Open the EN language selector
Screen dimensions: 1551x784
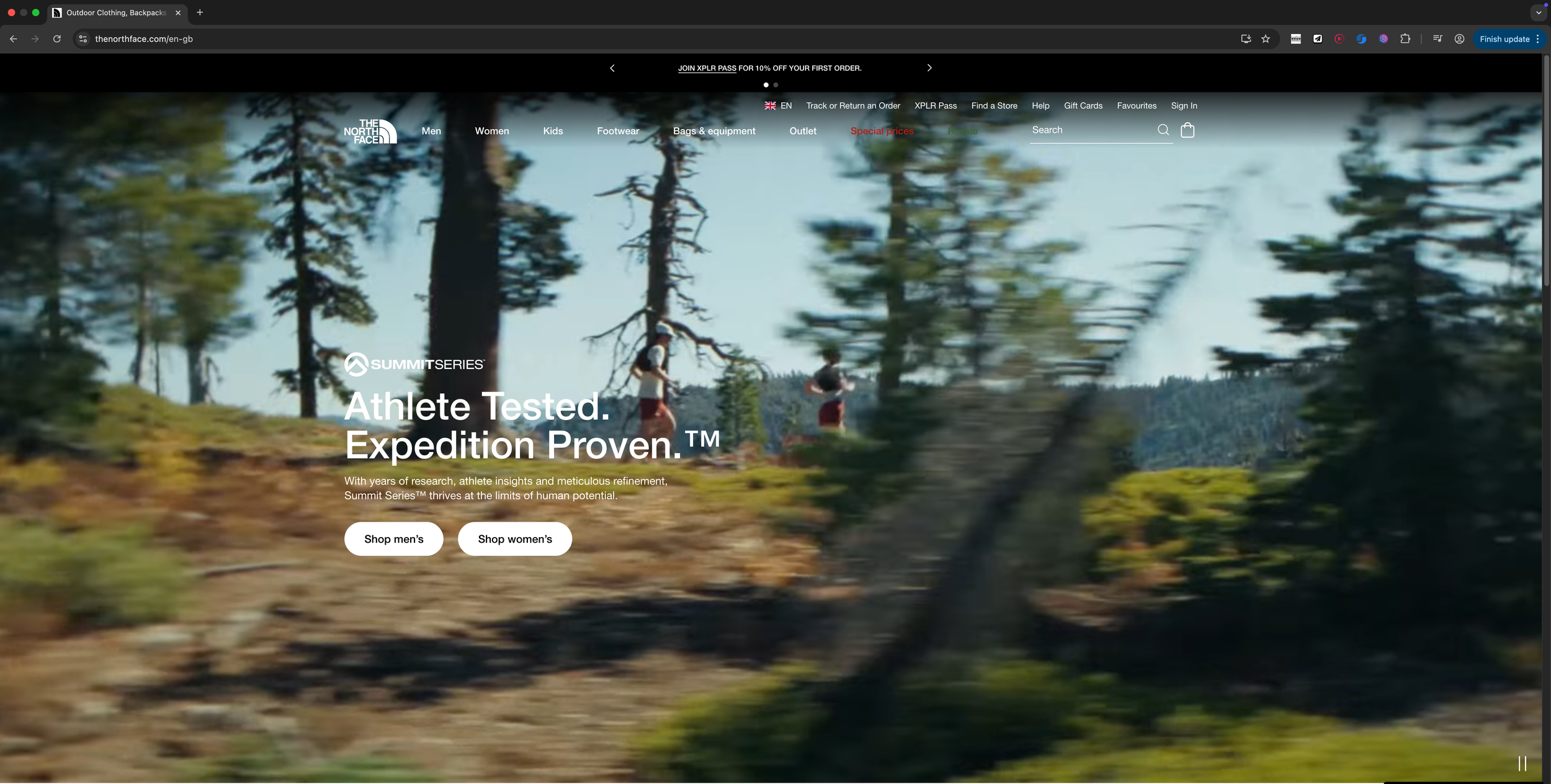coord(778,106)
